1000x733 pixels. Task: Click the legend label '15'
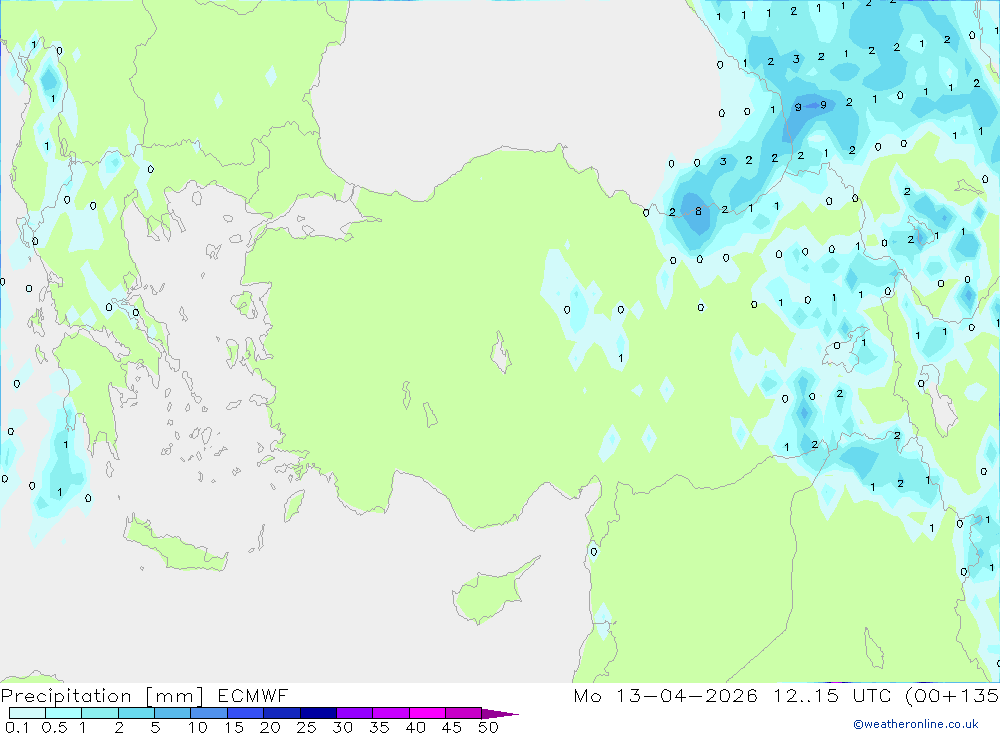[234, 727]
